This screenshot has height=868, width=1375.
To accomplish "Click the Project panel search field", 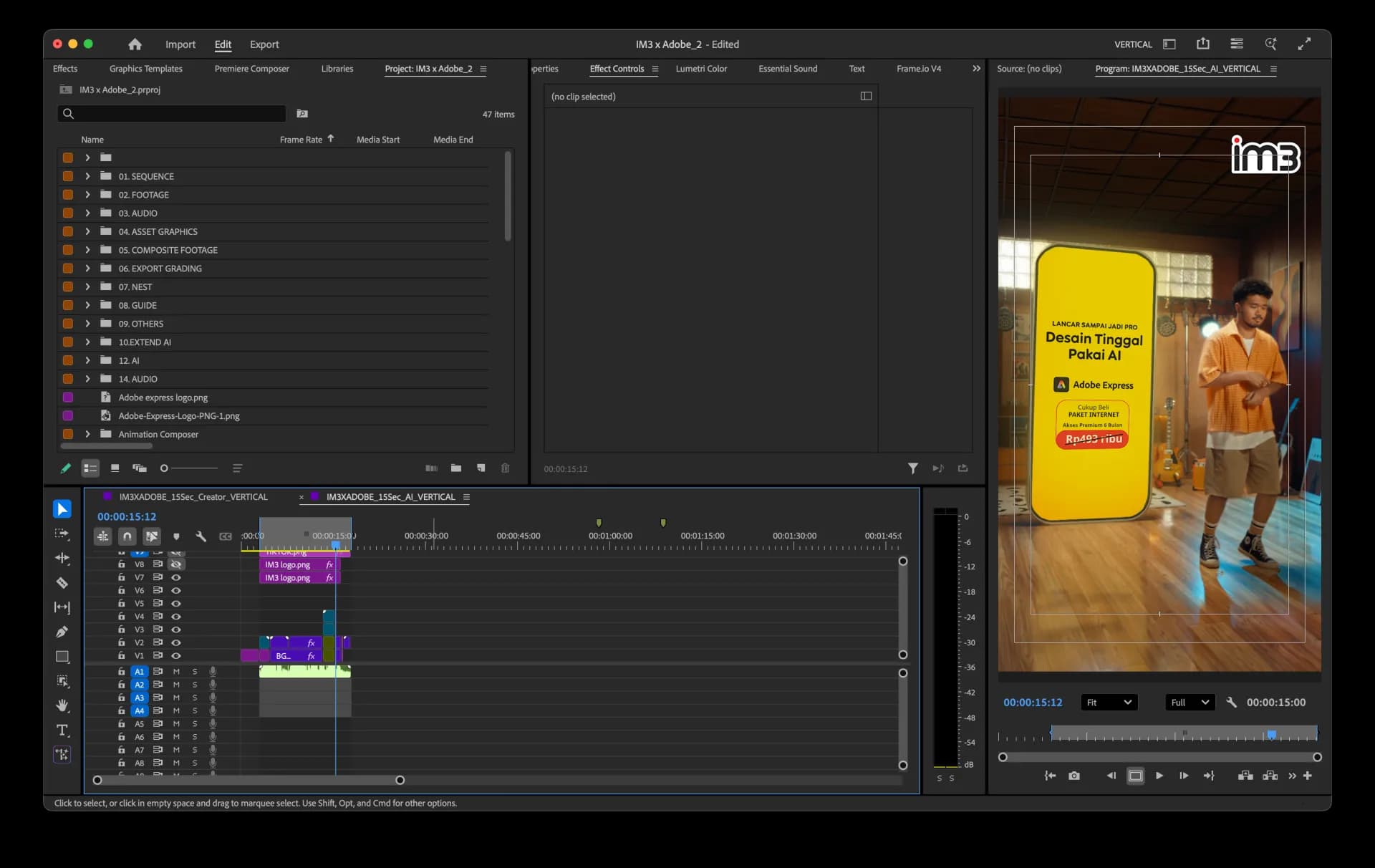I will (x=172, y=113).
